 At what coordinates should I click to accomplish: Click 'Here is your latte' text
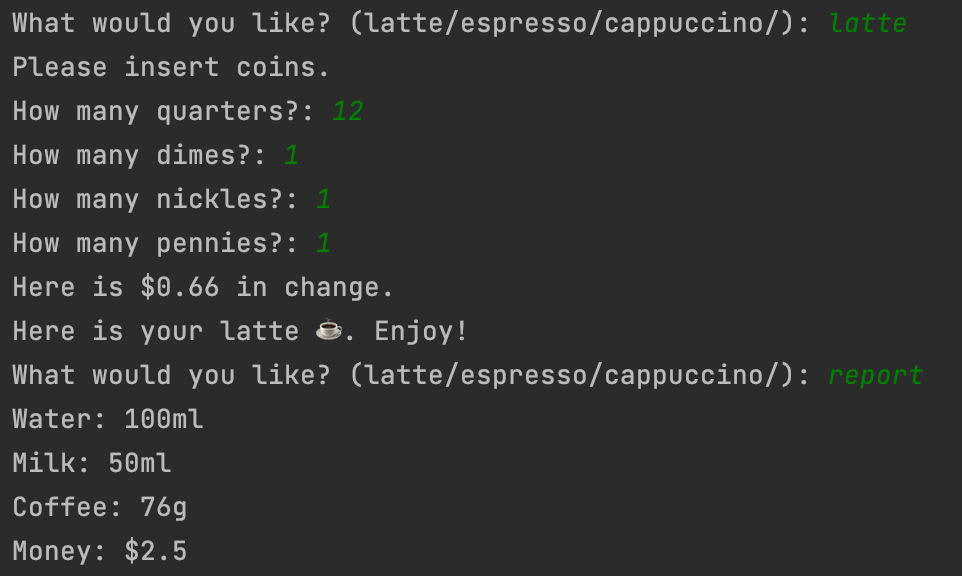click(156, 332)
